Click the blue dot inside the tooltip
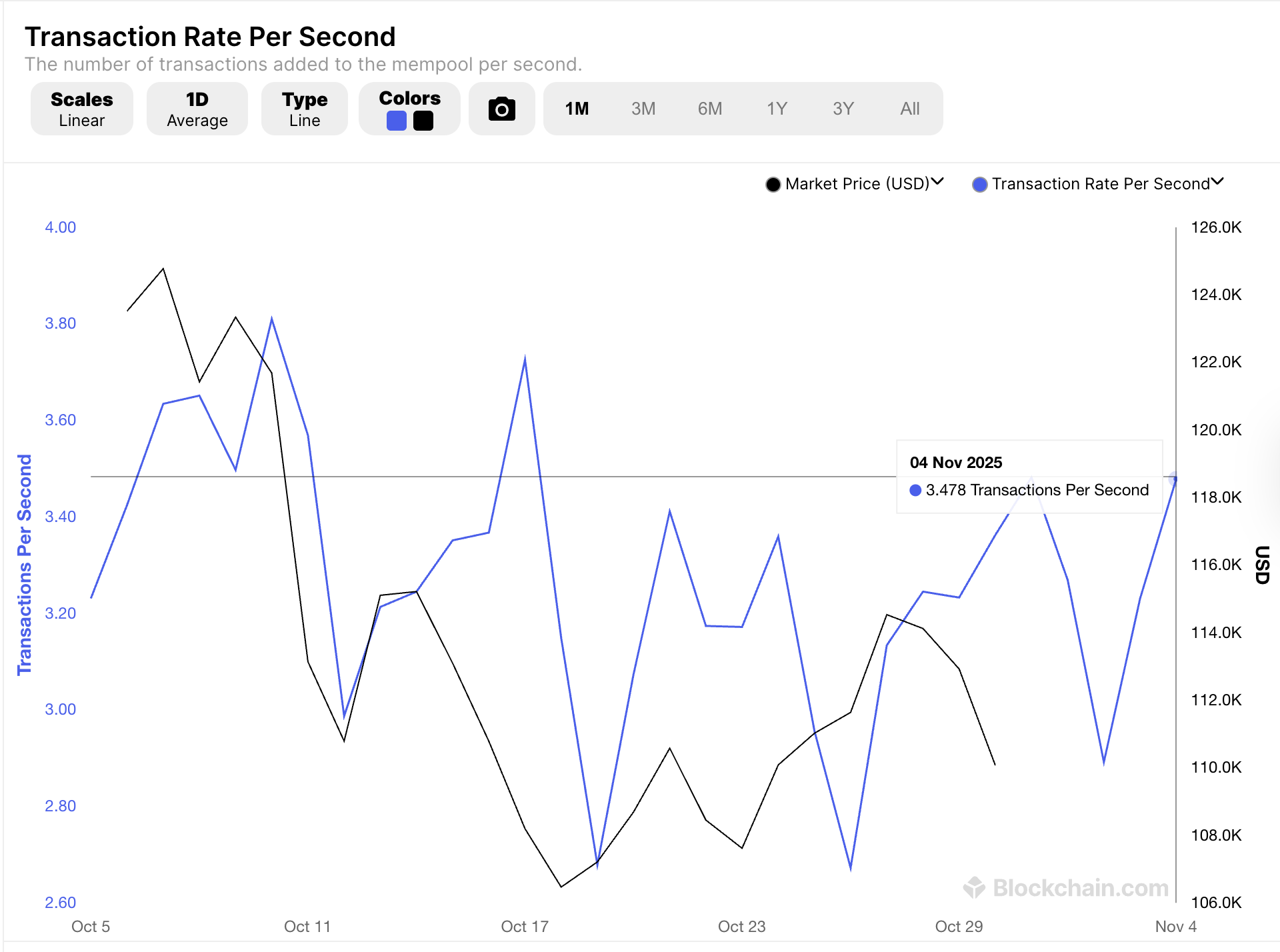This screenshot has width=1280, height=952. coord(916,490)
